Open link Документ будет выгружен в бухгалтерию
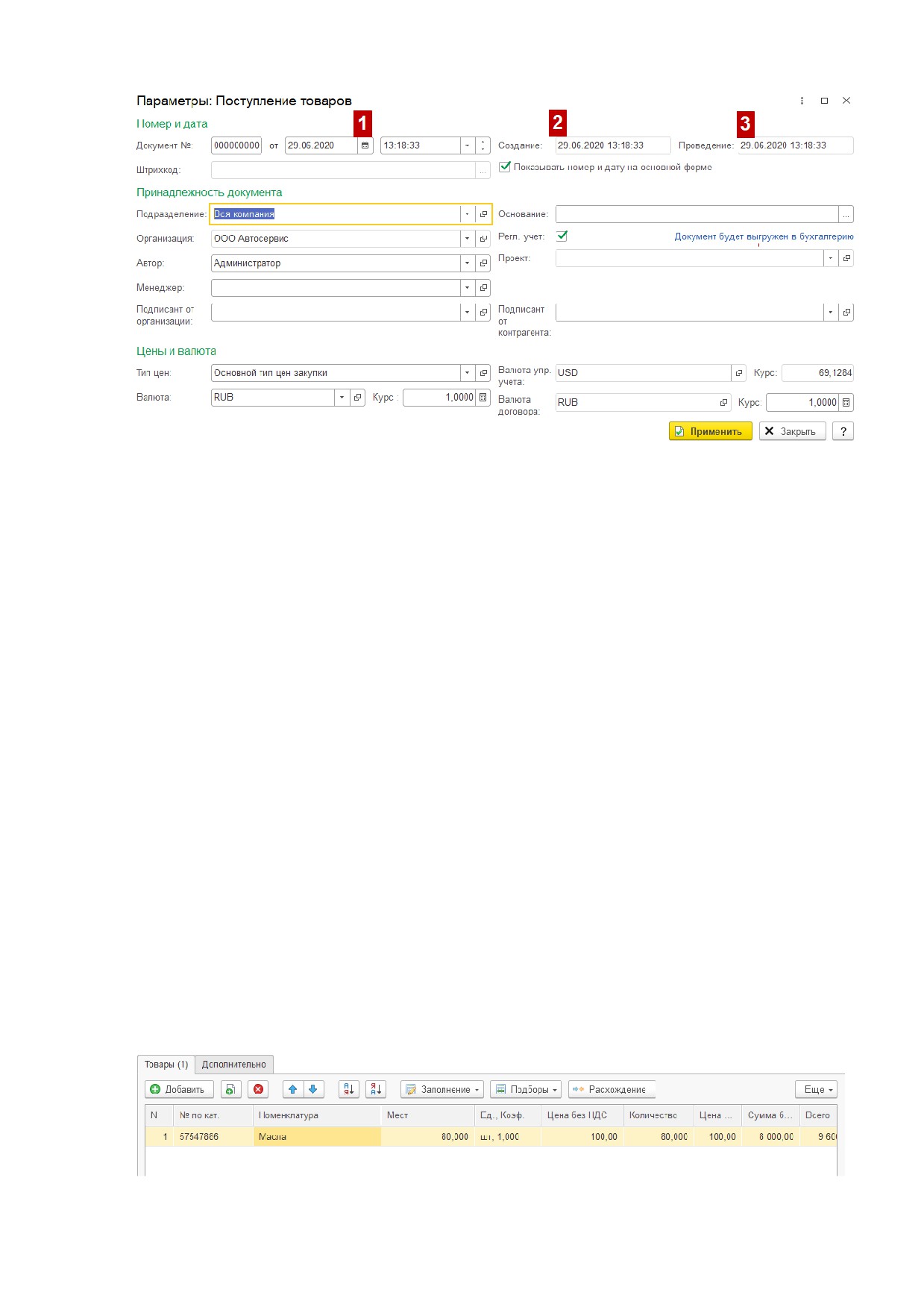Screen dimensions: 924x1307 click(764, 236)
